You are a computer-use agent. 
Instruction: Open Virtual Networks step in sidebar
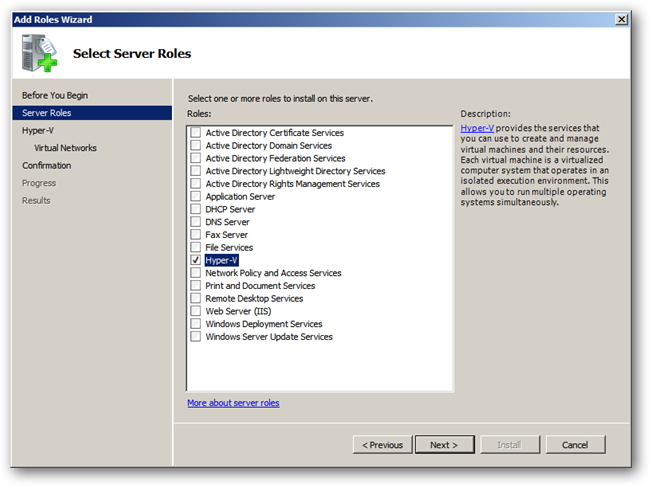(x=65, y=148)
